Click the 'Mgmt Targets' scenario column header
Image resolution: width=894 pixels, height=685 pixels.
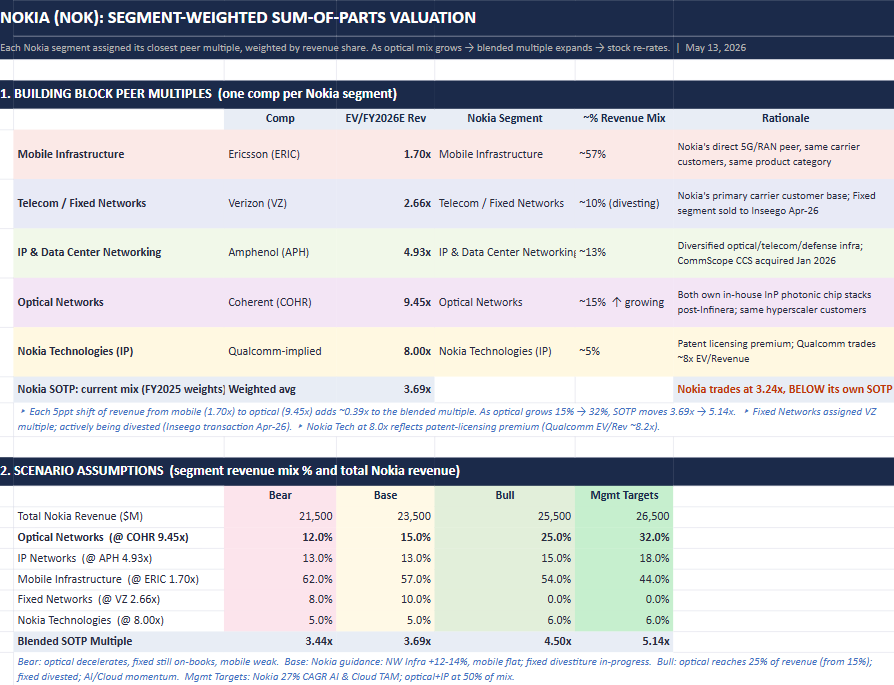click(x=624, y=495)
